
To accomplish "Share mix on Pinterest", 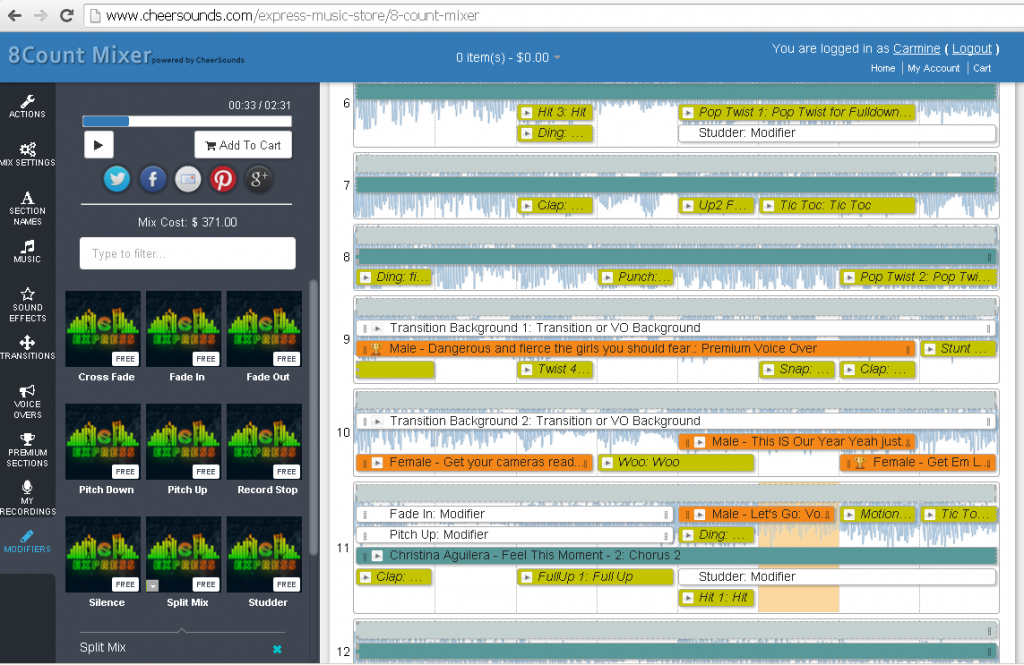I will pos(223,179).
